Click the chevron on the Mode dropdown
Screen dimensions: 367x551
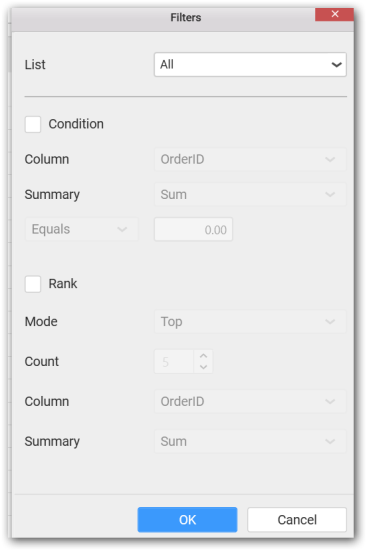pyautogui.click(x=330, y=322)
